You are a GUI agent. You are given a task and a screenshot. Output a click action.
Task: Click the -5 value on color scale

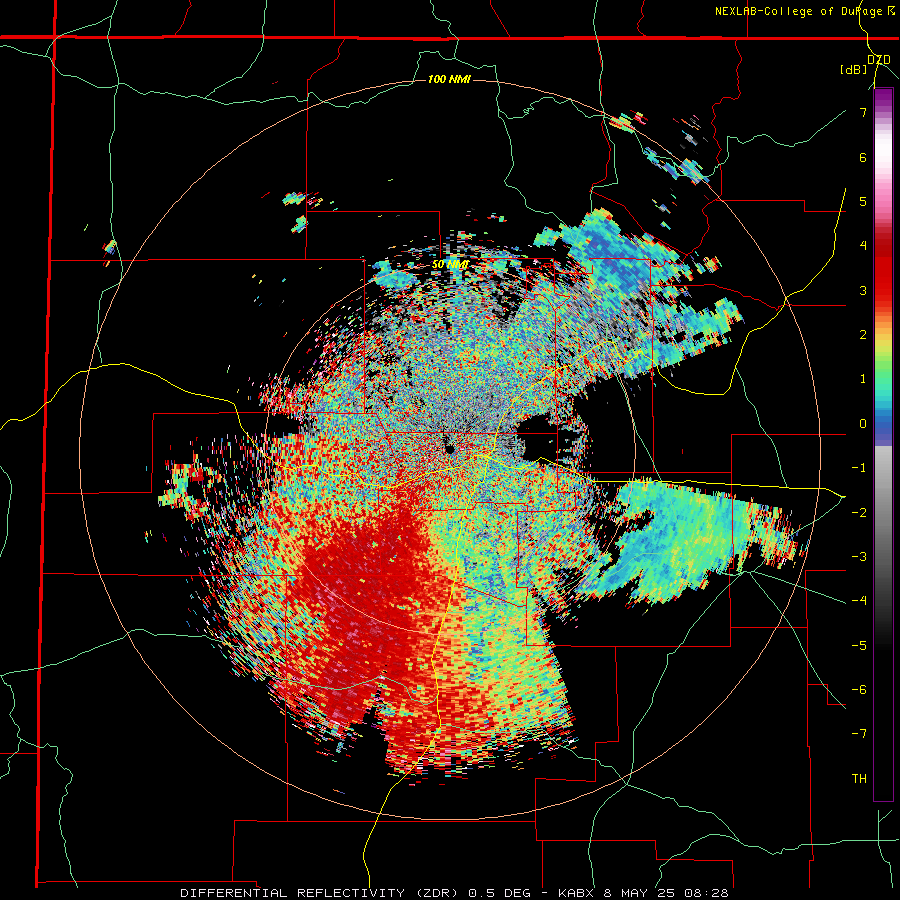pyautogui.click(x=859, y=645)
